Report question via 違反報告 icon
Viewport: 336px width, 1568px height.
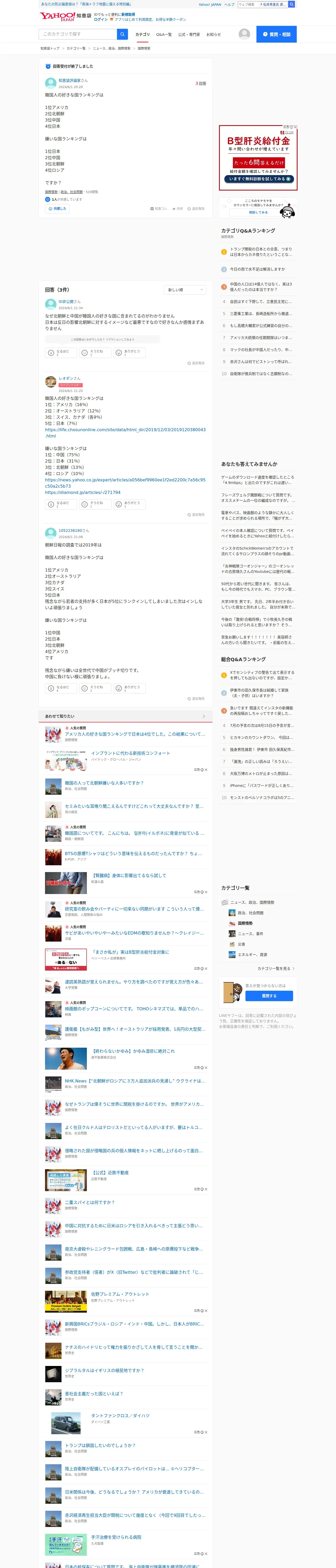(x=189, y=209)
